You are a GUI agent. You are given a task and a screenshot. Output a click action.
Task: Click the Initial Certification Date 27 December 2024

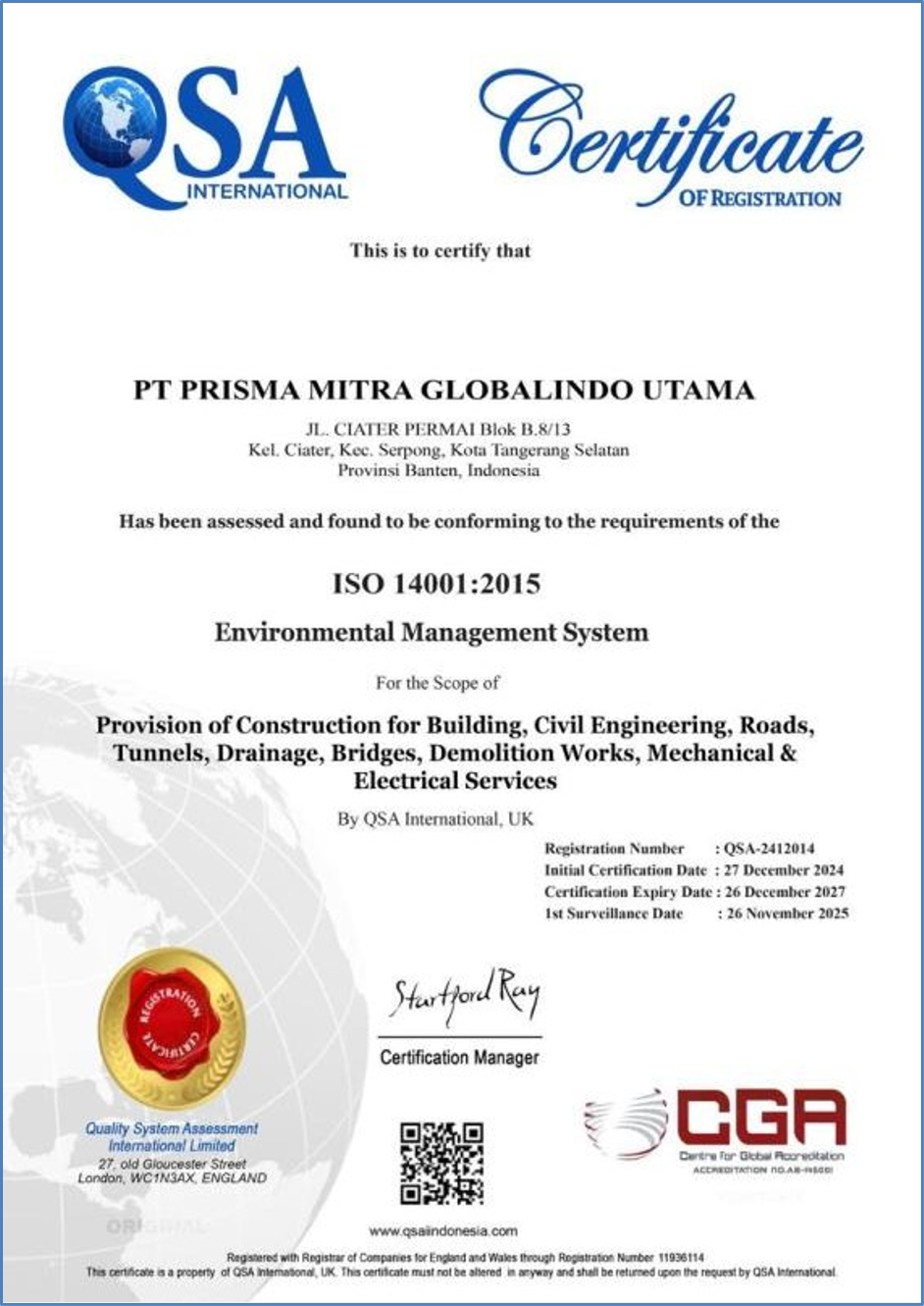point(783,870)
